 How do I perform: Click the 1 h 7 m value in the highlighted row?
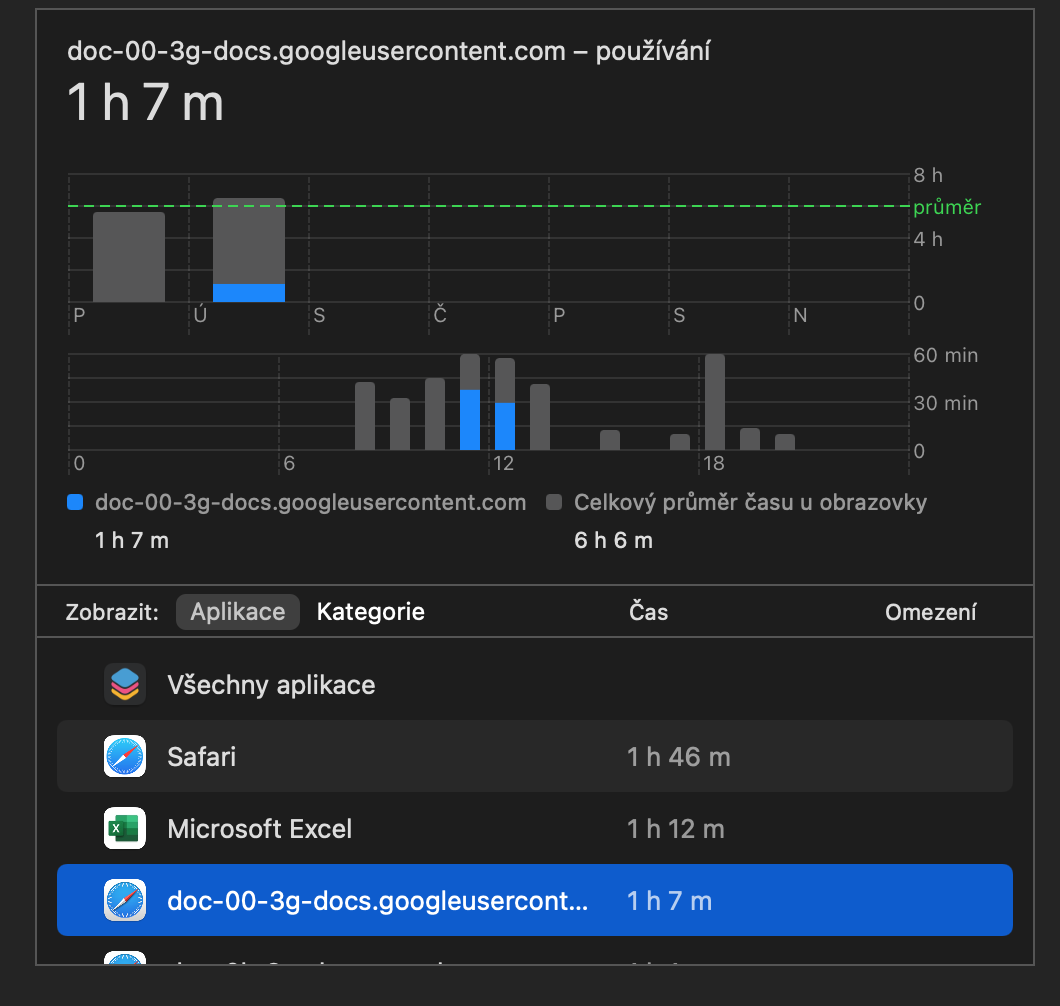(x=669, y=901)
